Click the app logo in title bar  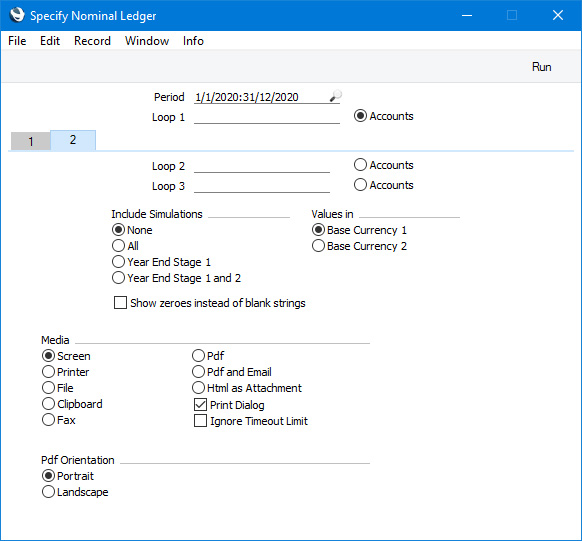pyautogui.click(x=17, y=15)
